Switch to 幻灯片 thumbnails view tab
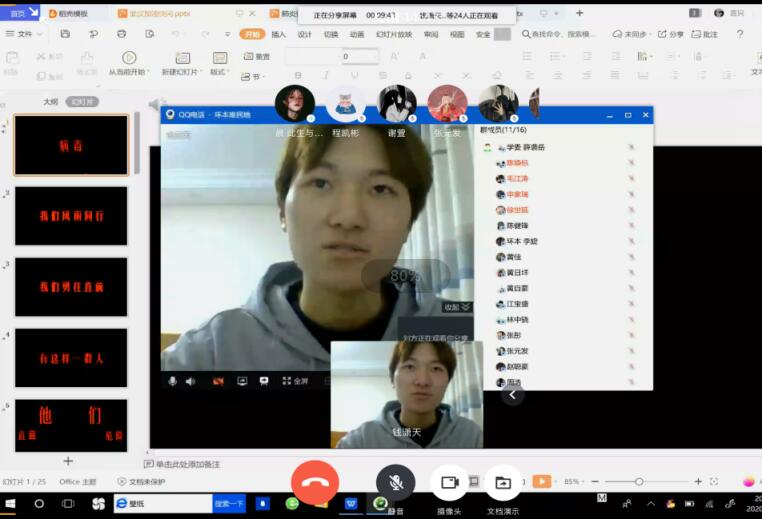 click(x=82, y=102)
